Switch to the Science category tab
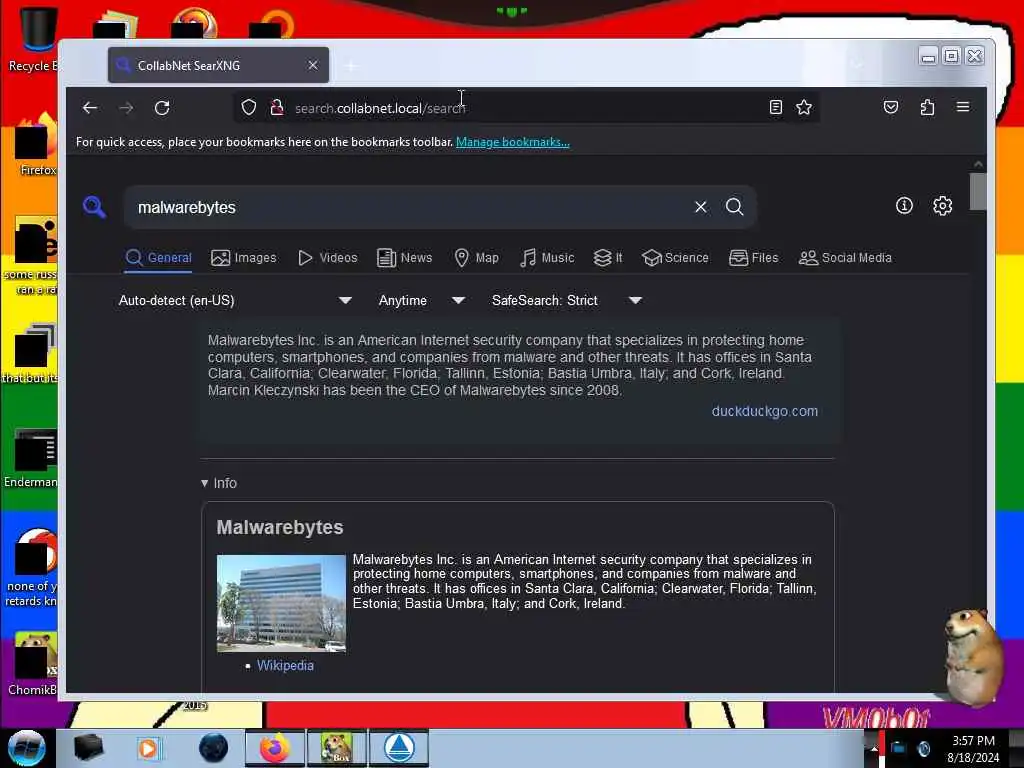This screenshot has height=768, width=1024. (675, 258)
